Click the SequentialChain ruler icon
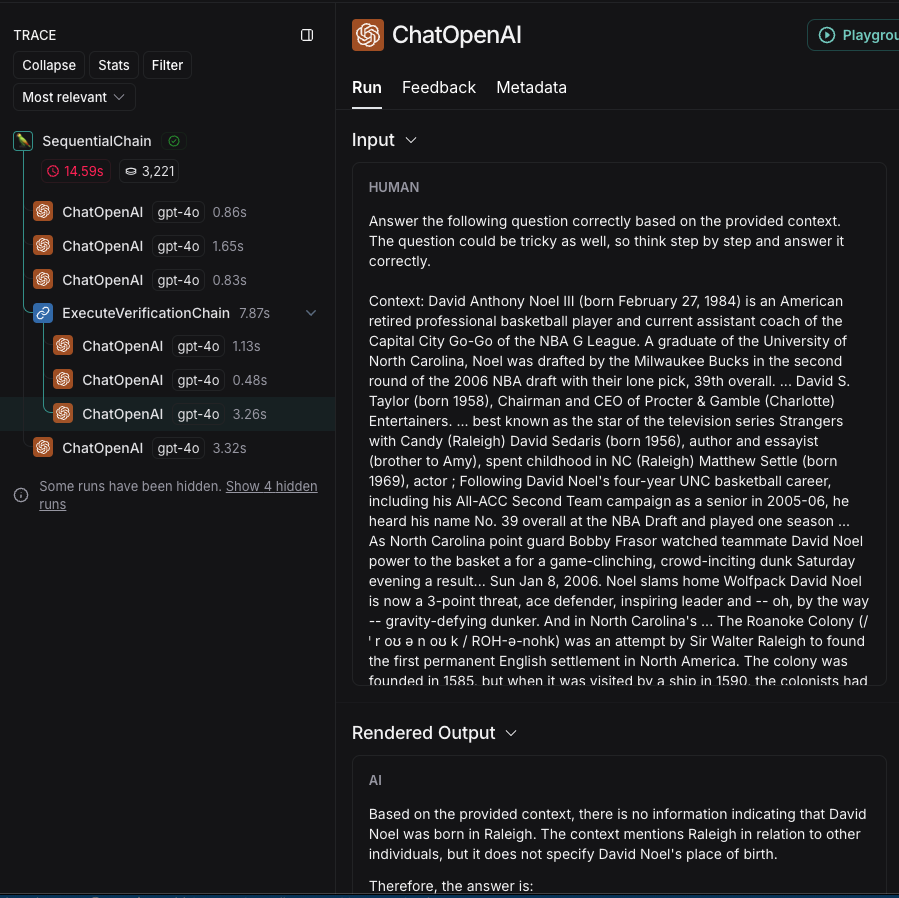Viewport: 899px width, 898px height. [23, 141]
